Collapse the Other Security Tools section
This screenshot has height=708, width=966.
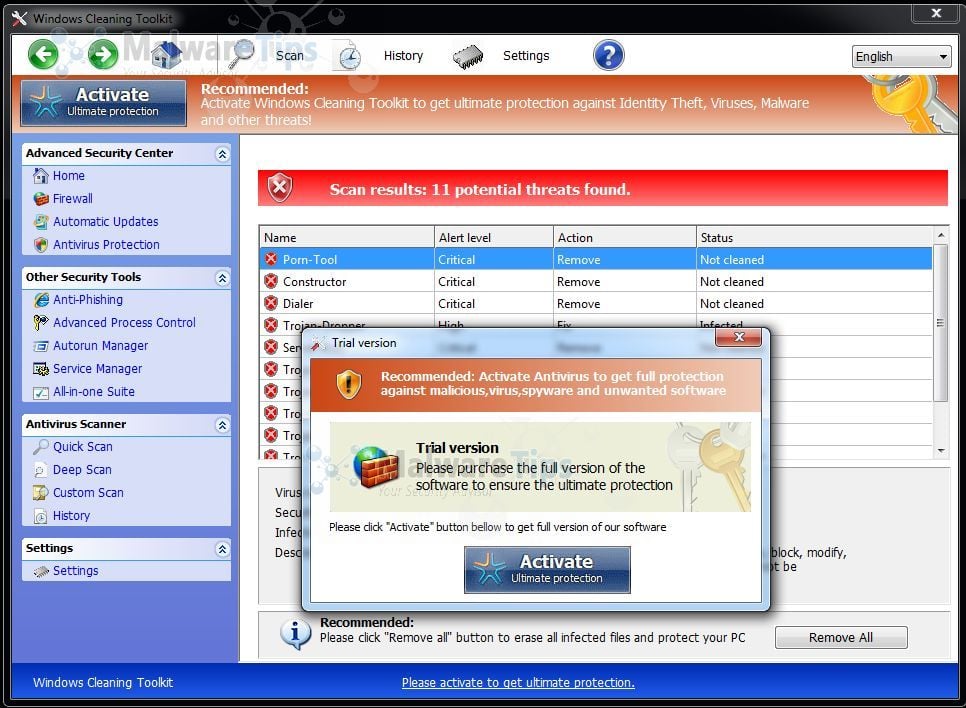coord(222,278)
